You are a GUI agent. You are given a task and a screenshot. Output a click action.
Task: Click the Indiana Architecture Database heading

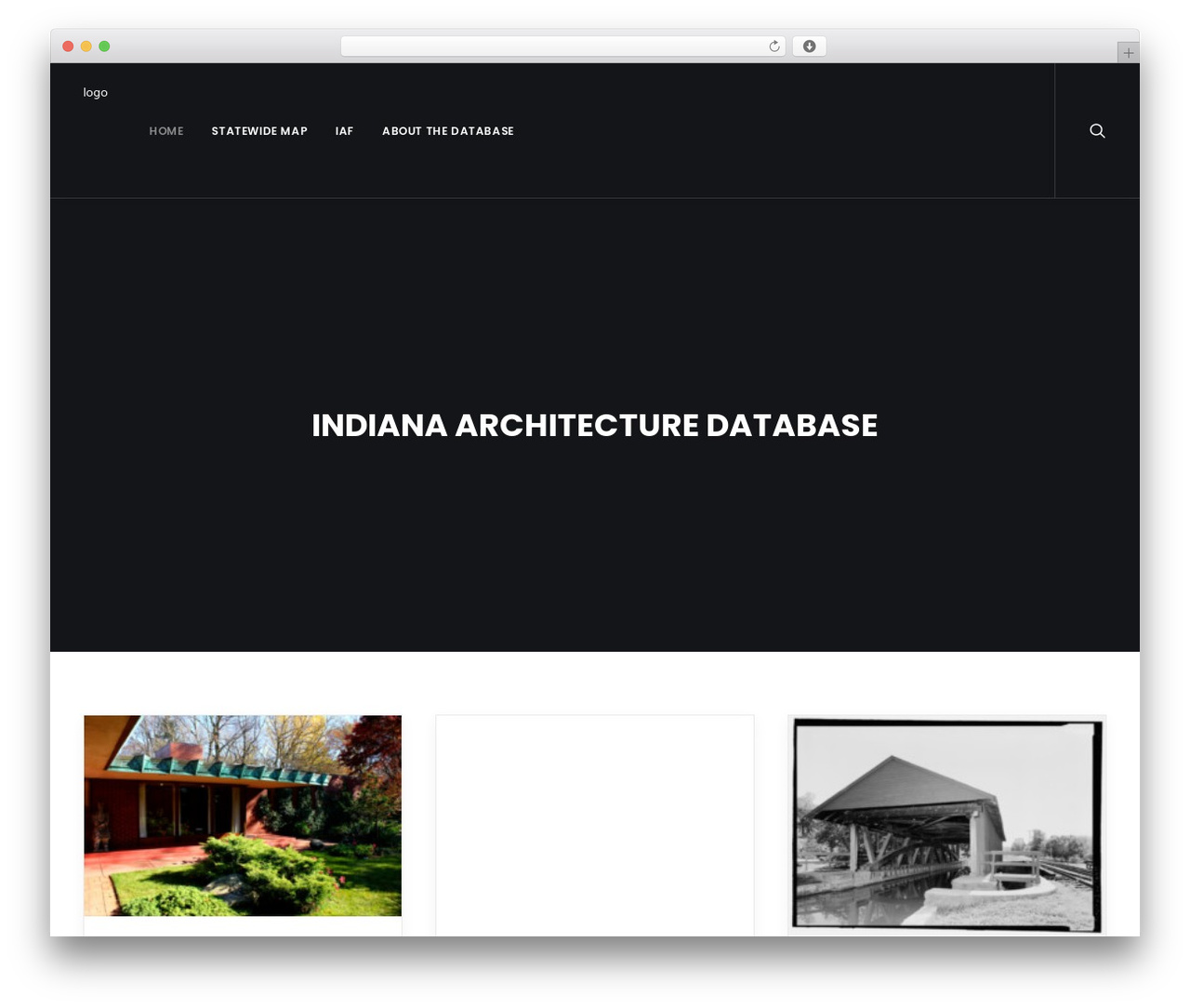coord(595,425)
